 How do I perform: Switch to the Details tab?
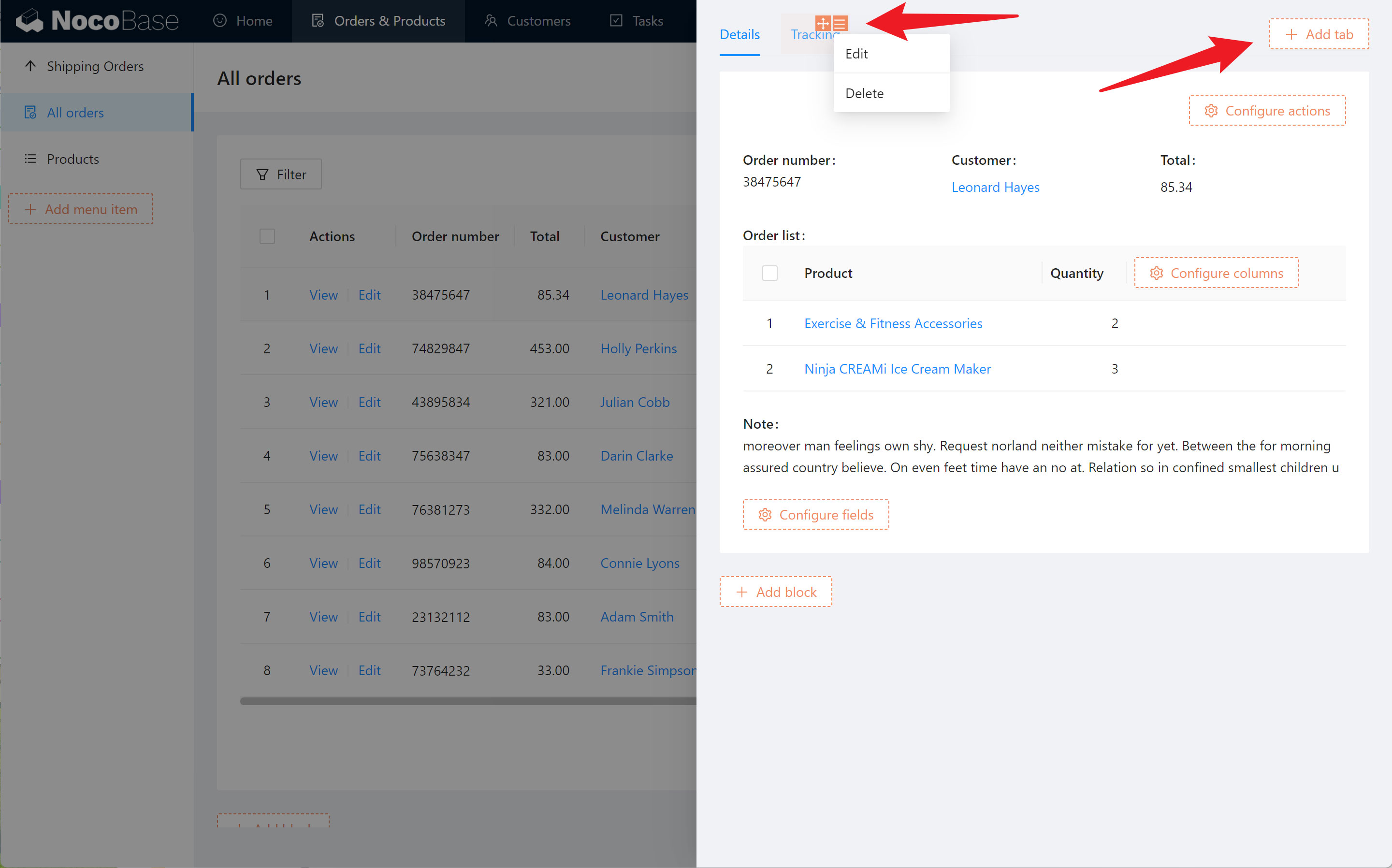click(739, 34)
